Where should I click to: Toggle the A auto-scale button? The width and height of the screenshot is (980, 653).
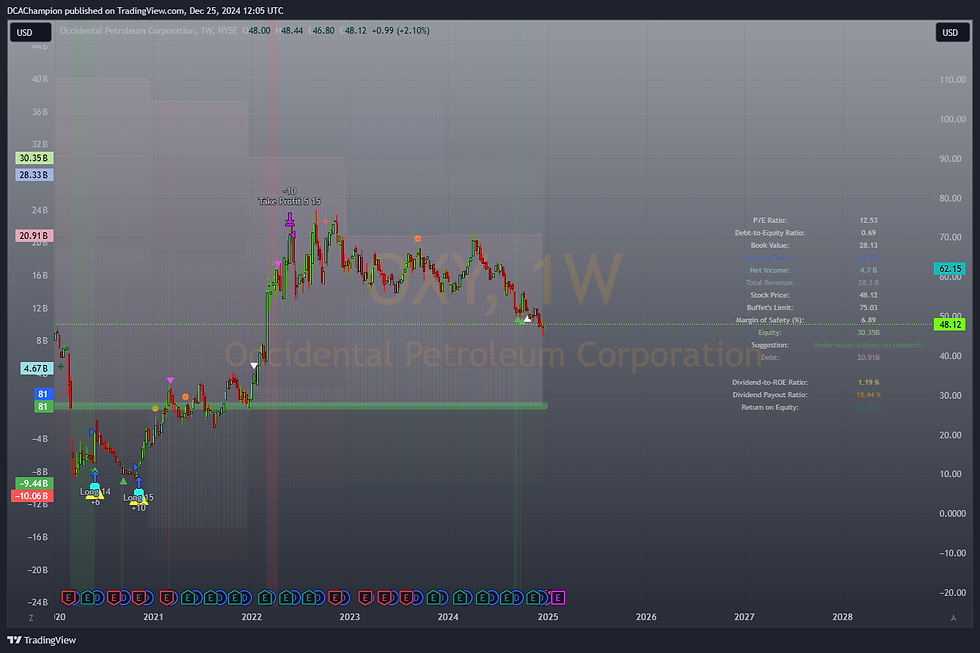pos(953,617)
